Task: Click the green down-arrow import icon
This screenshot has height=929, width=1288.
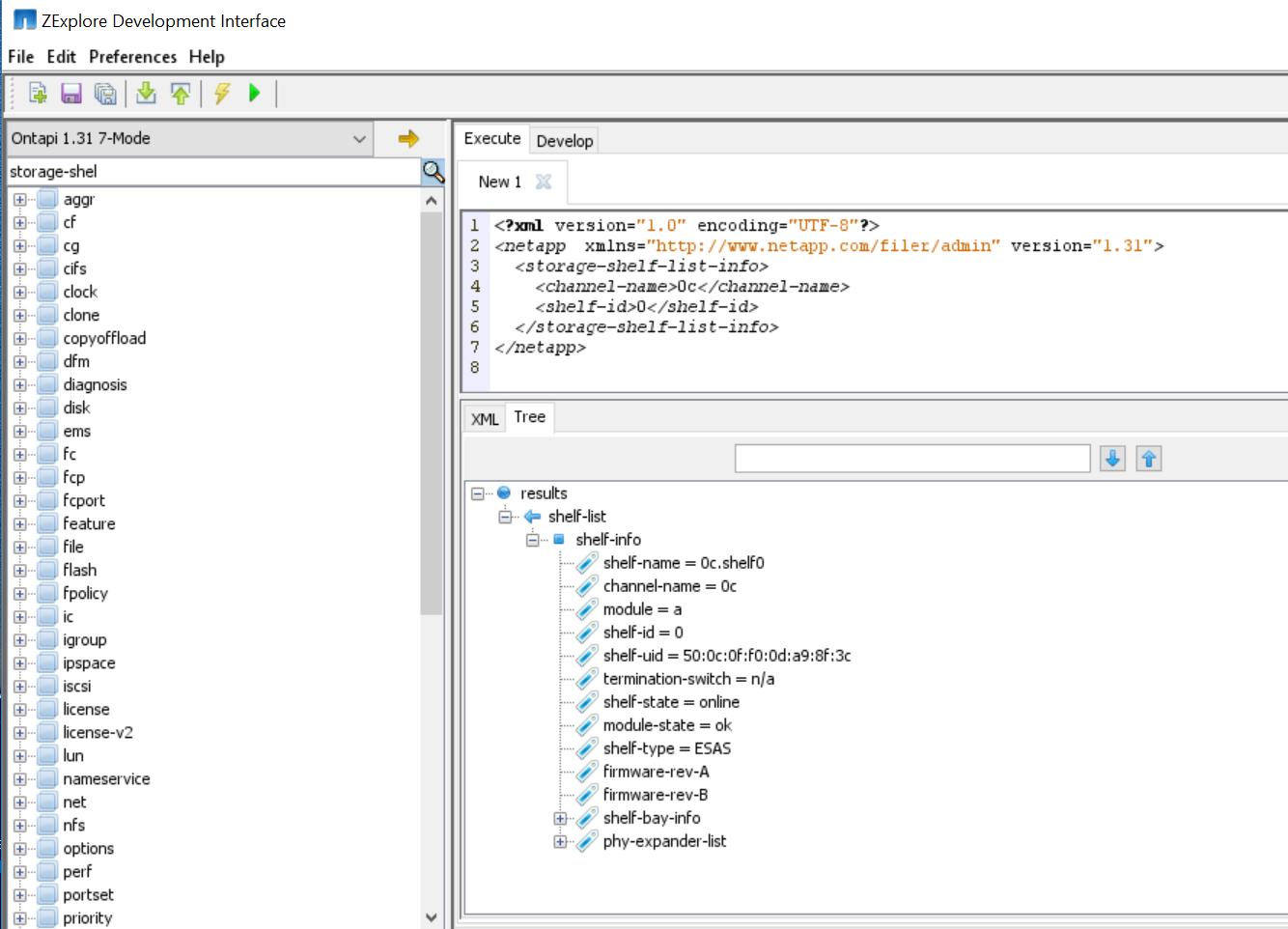Action: pos(146,93)
